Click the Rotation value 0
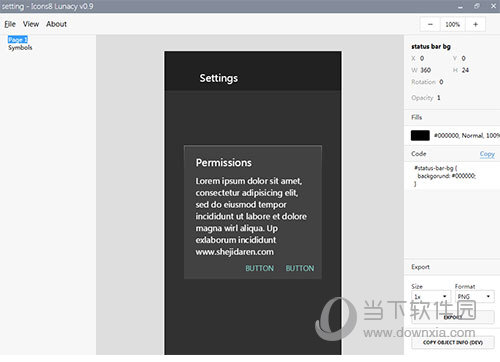The image size is (500, 362). pyautogui.click(x=441, y=82)
